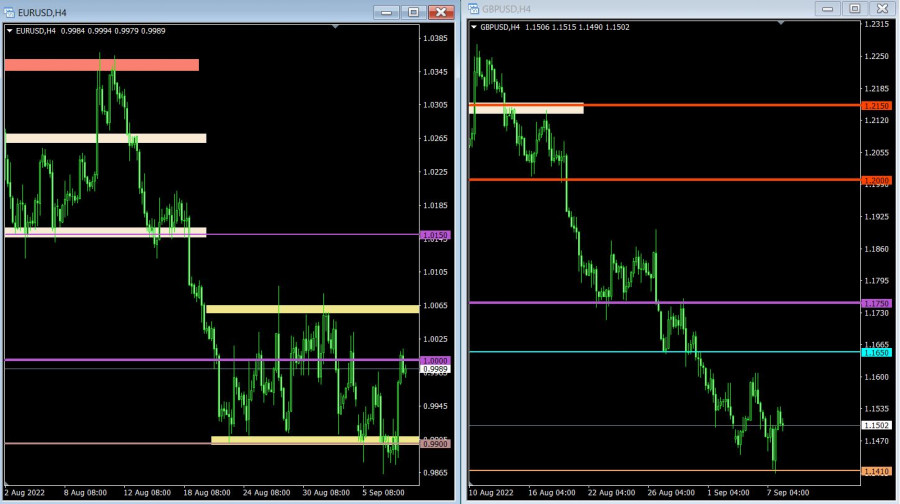The width and height of the screenshot is (900, 504).
Task: Click the EURUSD,H4 window title icon
Action: 9,11
